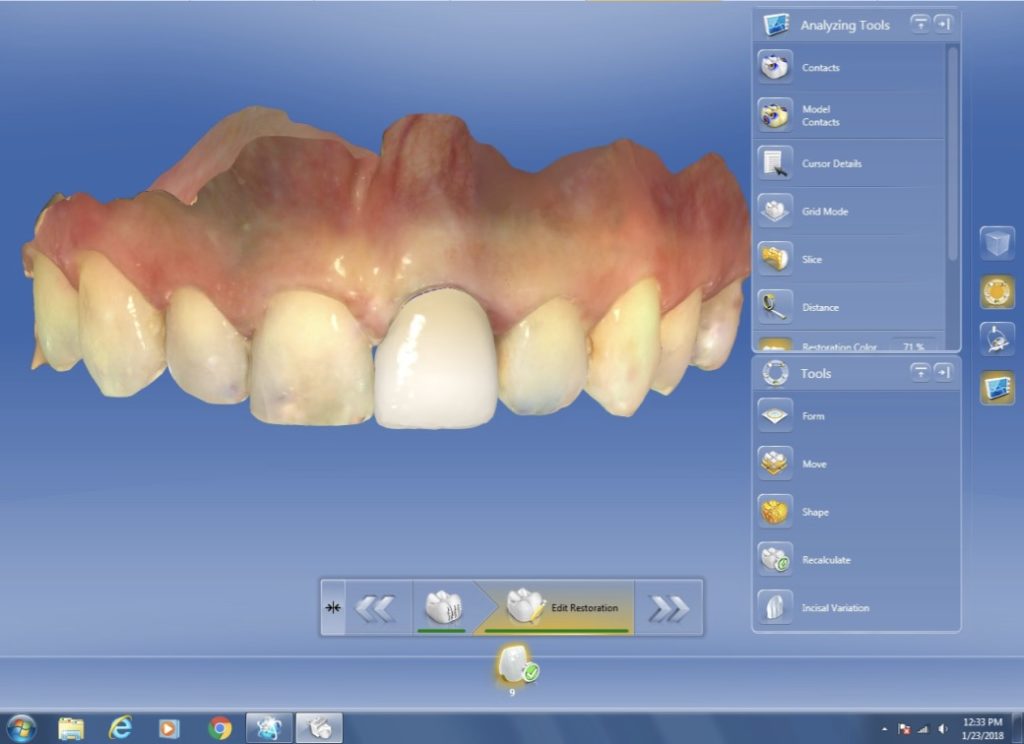Click the Recalculate button
Screen dimensions: 1024x744
point(775,559)
